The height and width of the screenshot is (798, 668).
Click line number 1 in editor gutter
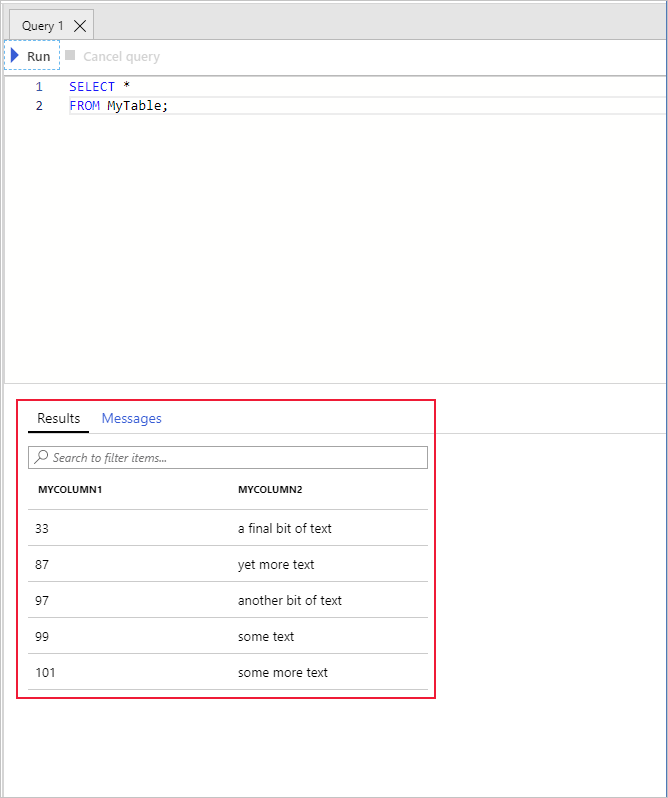39,87
